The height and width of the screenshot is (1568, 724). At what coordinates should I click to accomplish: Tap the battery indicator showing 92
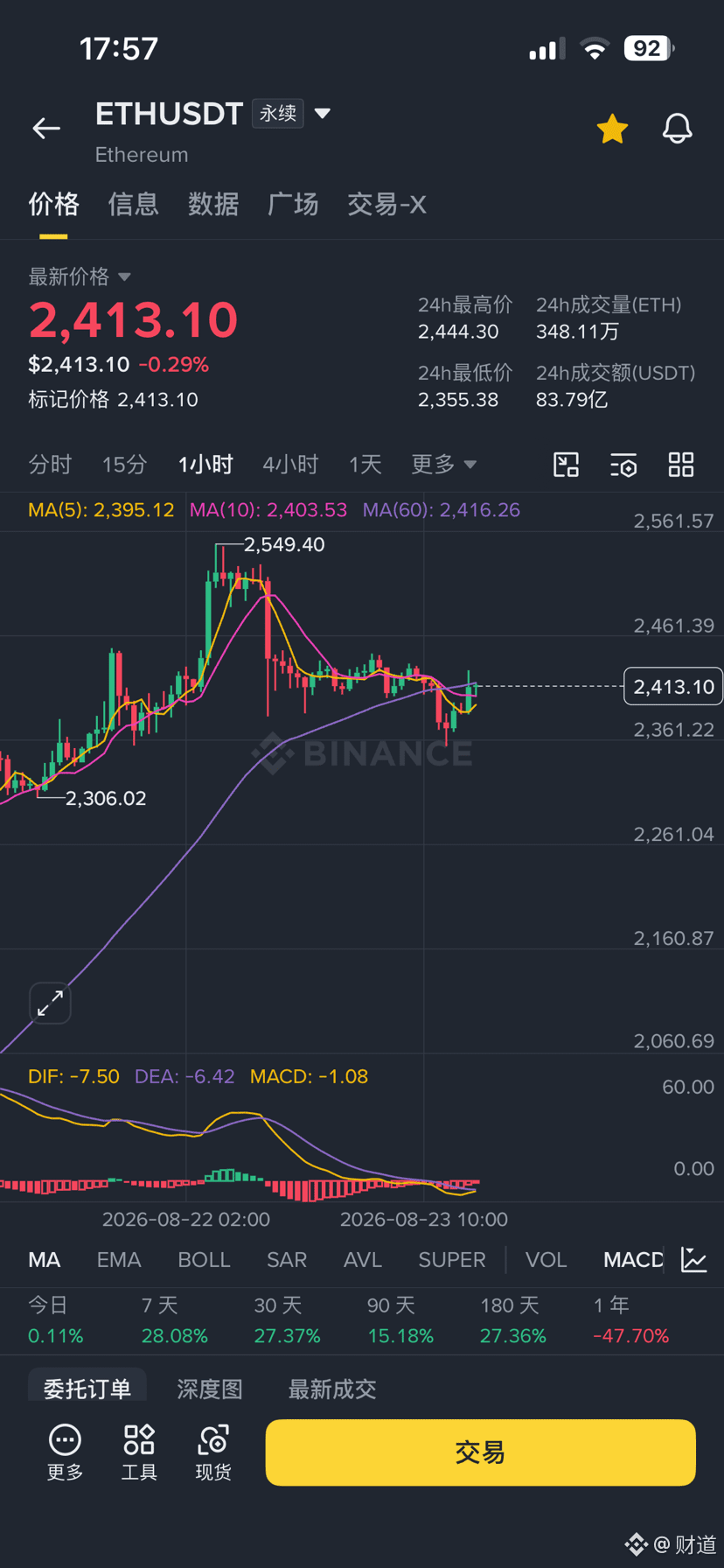point(649,48)
